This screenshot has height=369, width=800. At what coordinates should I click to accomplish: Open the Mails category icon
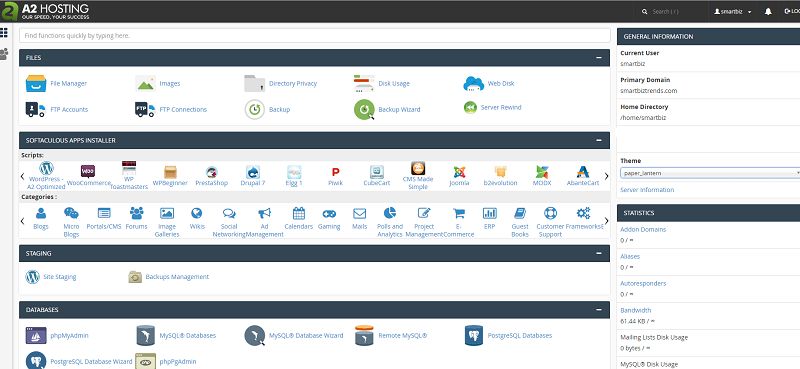point(359,213)
